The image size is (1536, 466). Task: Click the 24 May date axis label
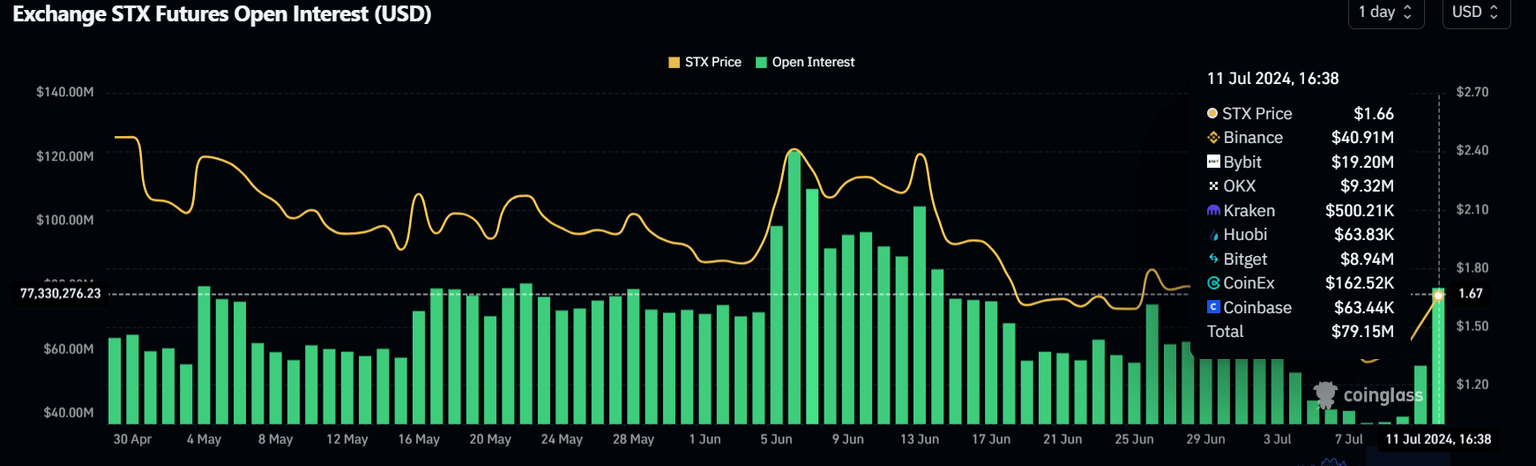[562, 440]
